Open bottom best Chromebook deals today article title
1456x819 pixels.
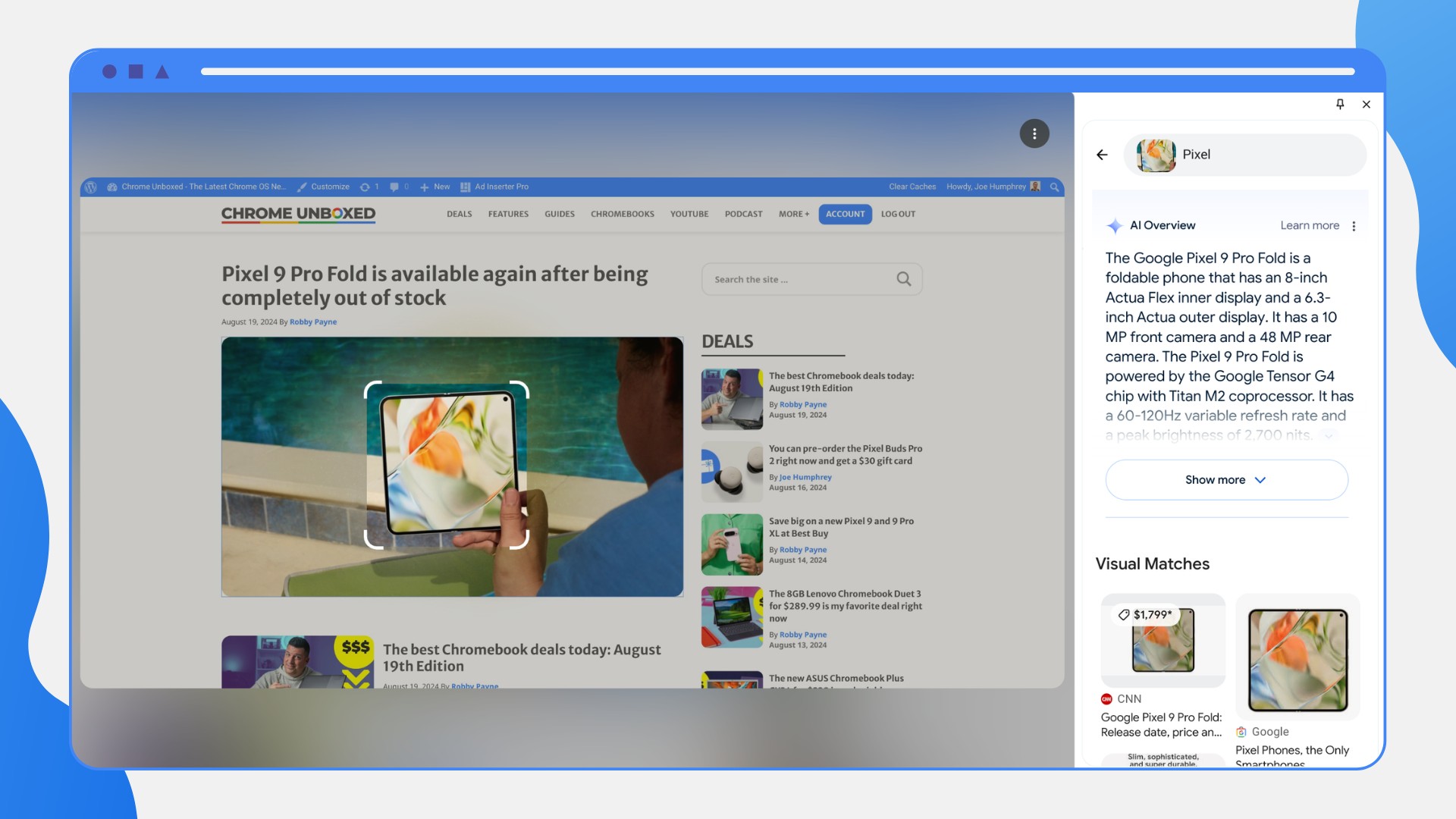[522, 657]
